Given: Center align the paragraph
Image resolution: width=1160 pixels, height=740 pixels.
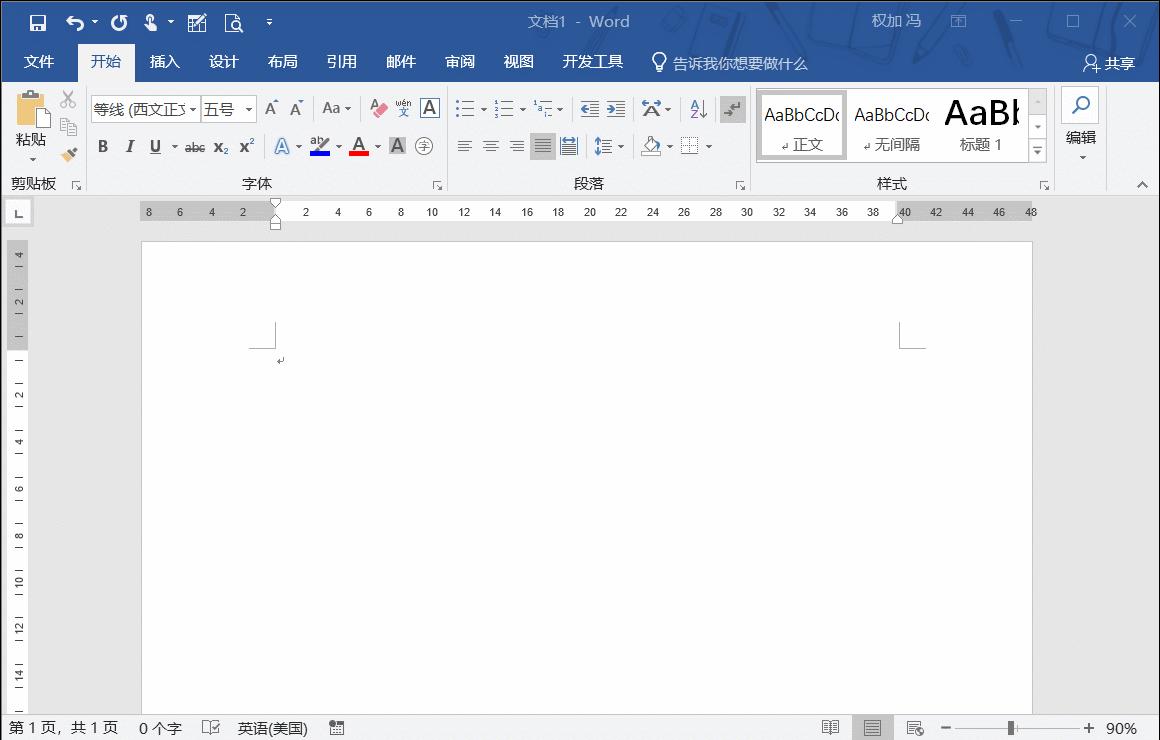Looking at the screenshot, I should pyautogui.click(x=490, y=146).
